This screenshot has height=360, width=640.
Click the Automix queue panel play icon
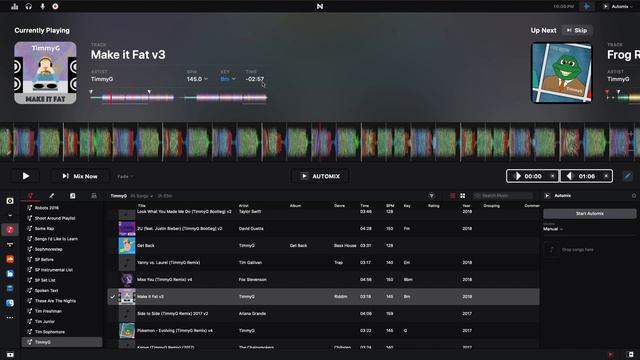(548, 196)
